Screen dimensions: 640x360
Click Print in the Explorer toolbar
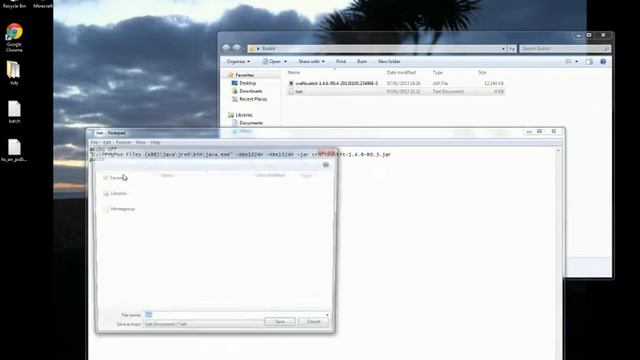pos(341,61)
